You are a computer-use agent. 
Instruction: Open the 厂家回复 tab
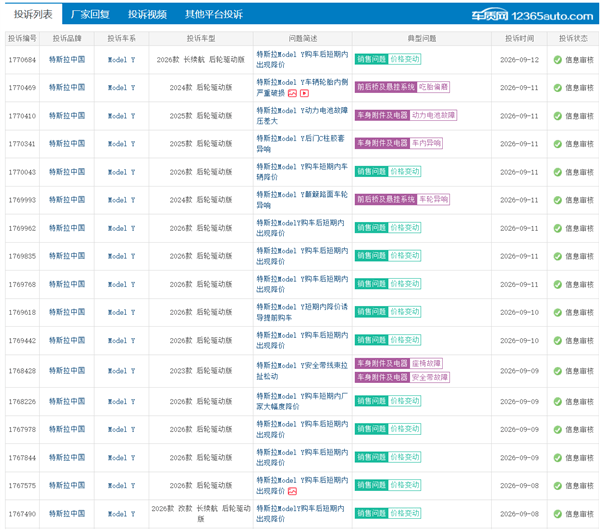(90, 15)
